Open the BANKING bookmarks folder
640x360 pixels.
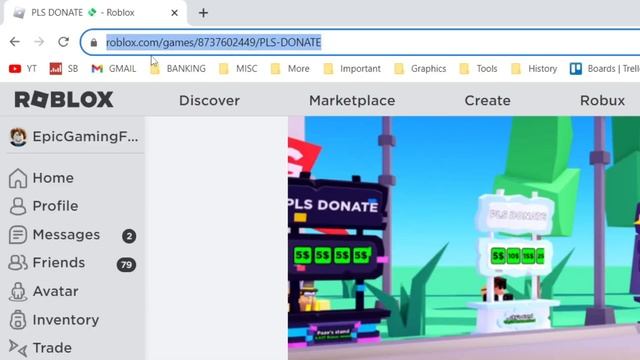click(x=178, y=69)
